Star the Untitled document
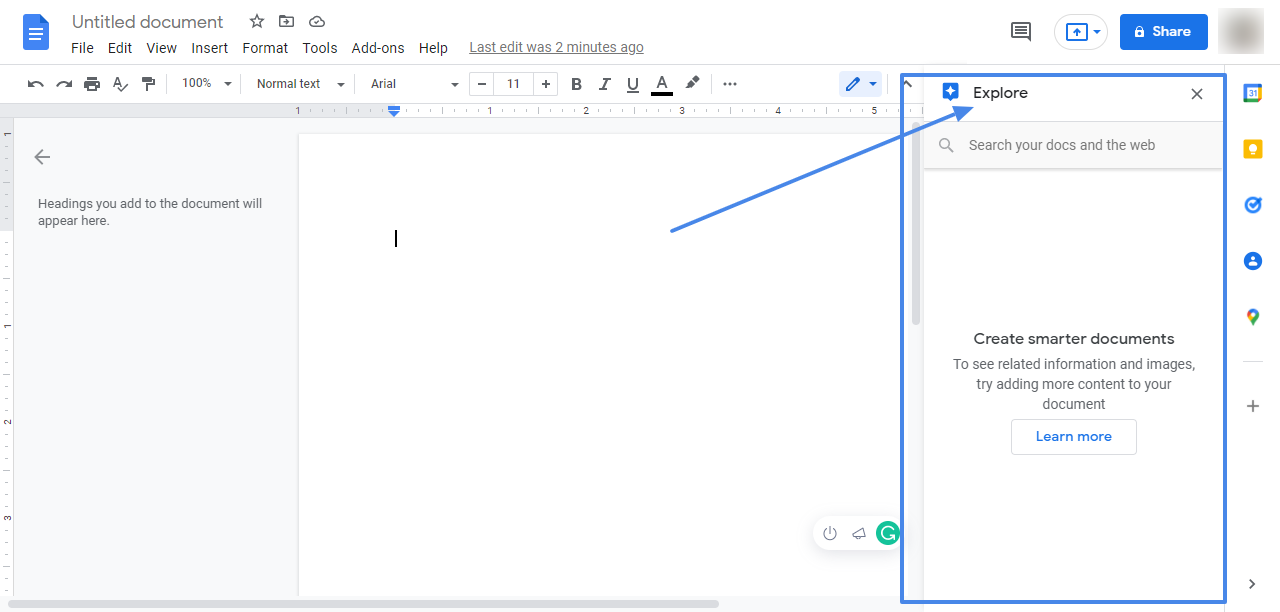Screen dimensions: 1280x612 257,22
